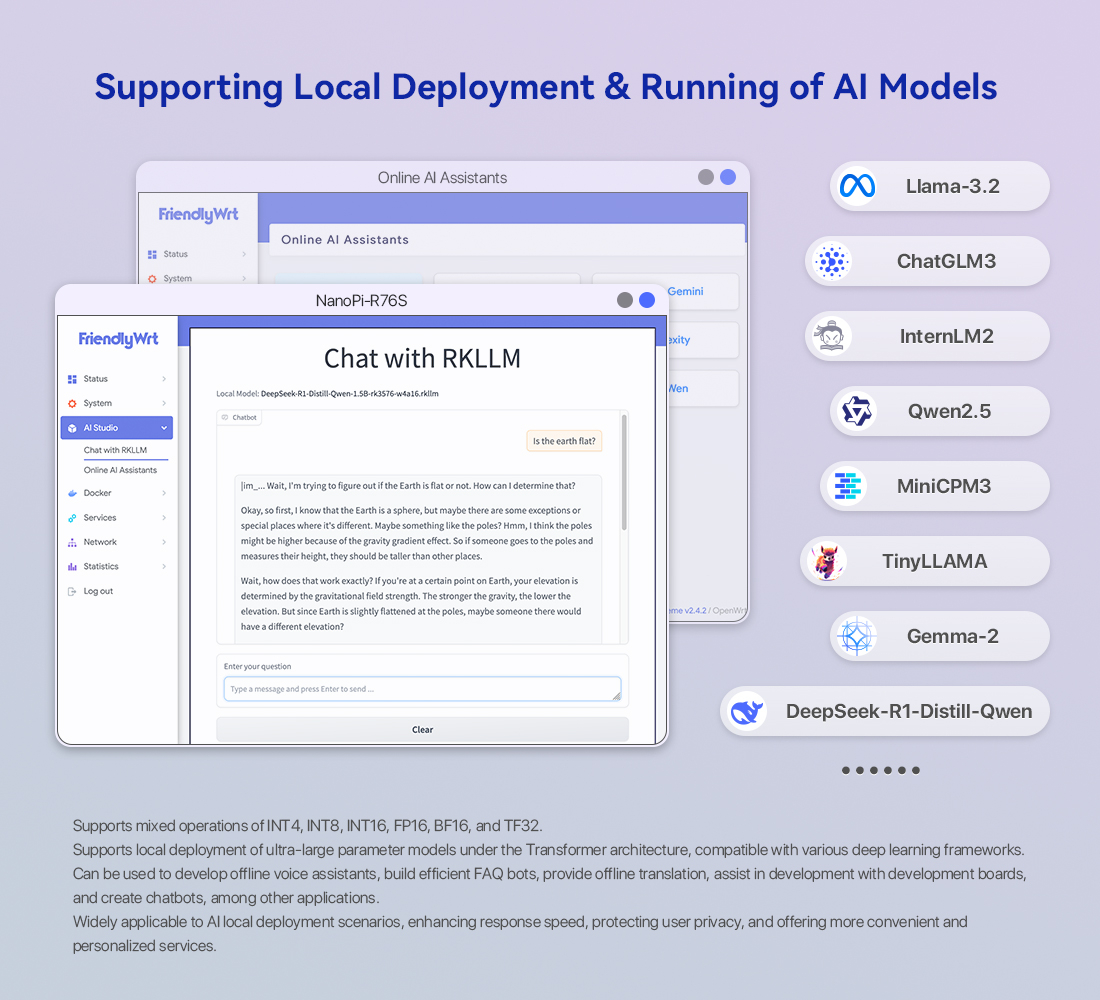Expand the Docker menu arrow
The height and width of the screenshot is (1000, 1100).
coord(164,493)
